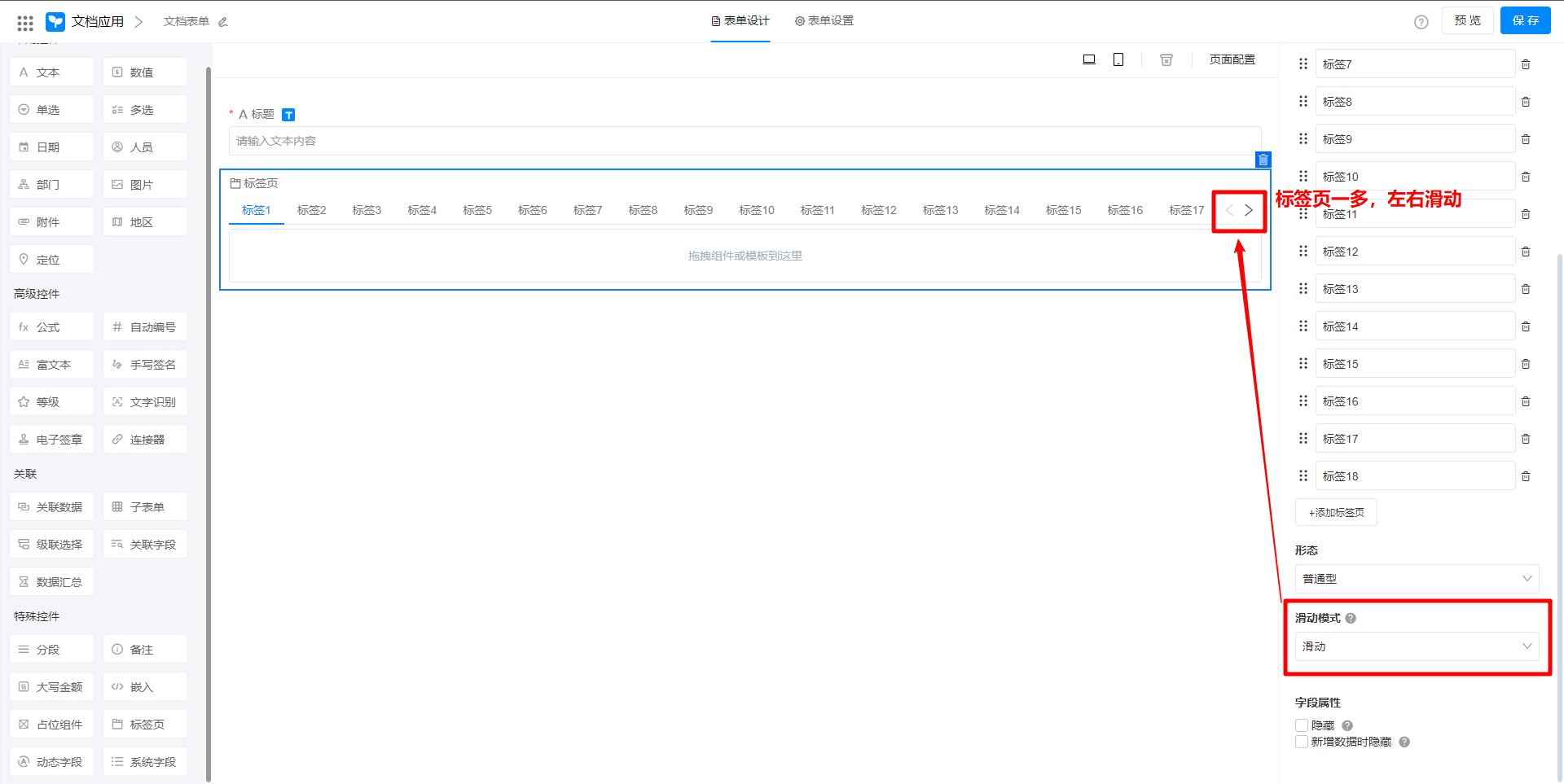The image size is (1564, 784).
Task: Delete 标签12 with its trash icon
Action: pyautogui.click(x=1526, y=252)
